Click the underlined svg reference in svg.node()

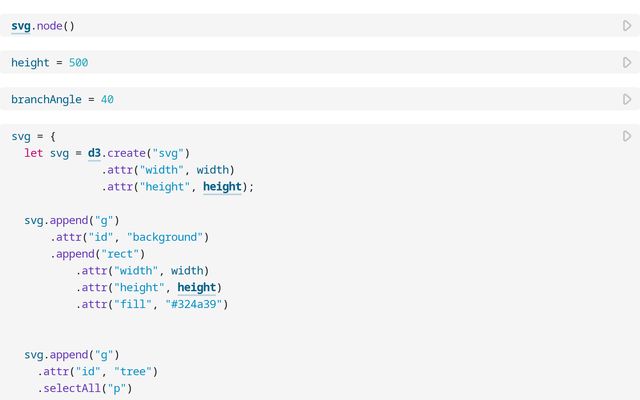tap(21, 26)
